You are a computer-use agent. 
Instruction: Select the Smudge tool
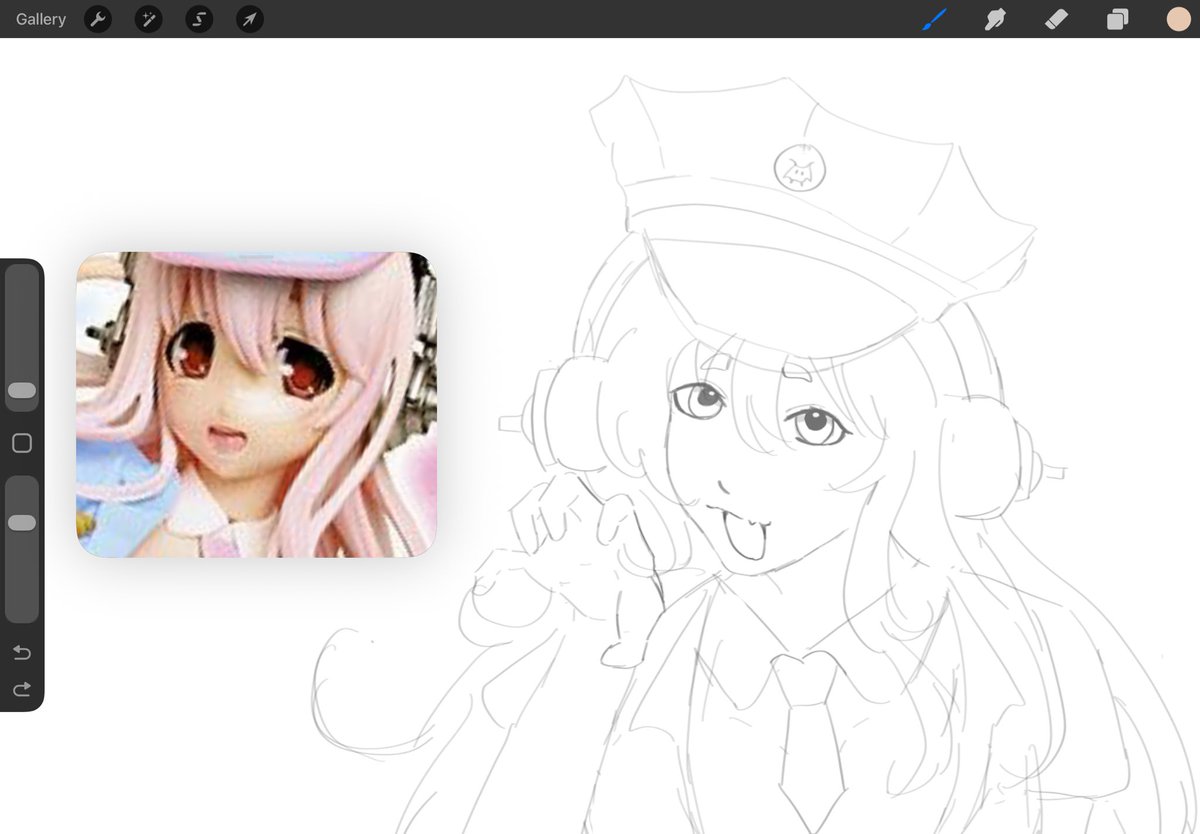coord(995,19)
